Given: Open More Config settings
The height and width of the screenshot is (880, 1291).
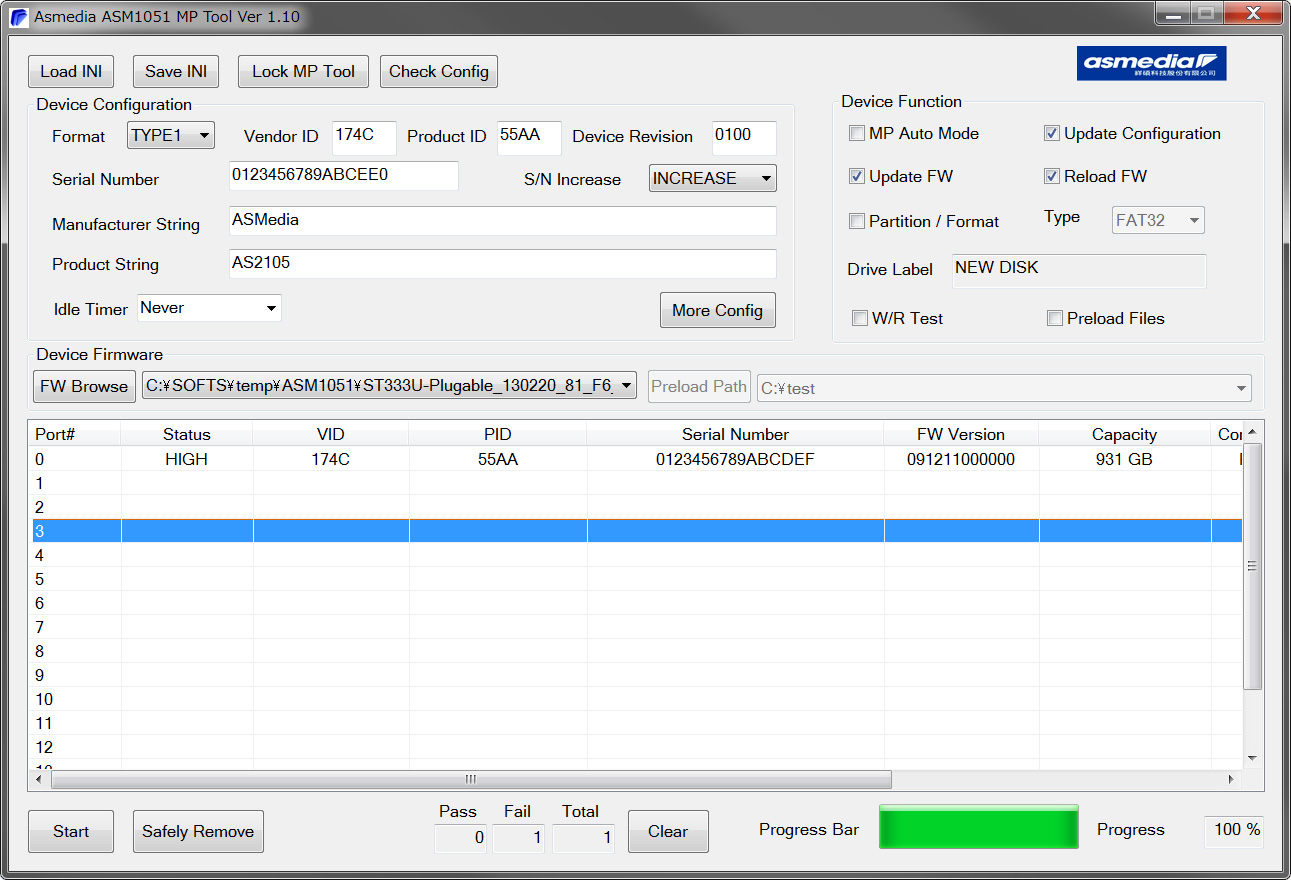Looking at the screenshot, I should 717,310.
